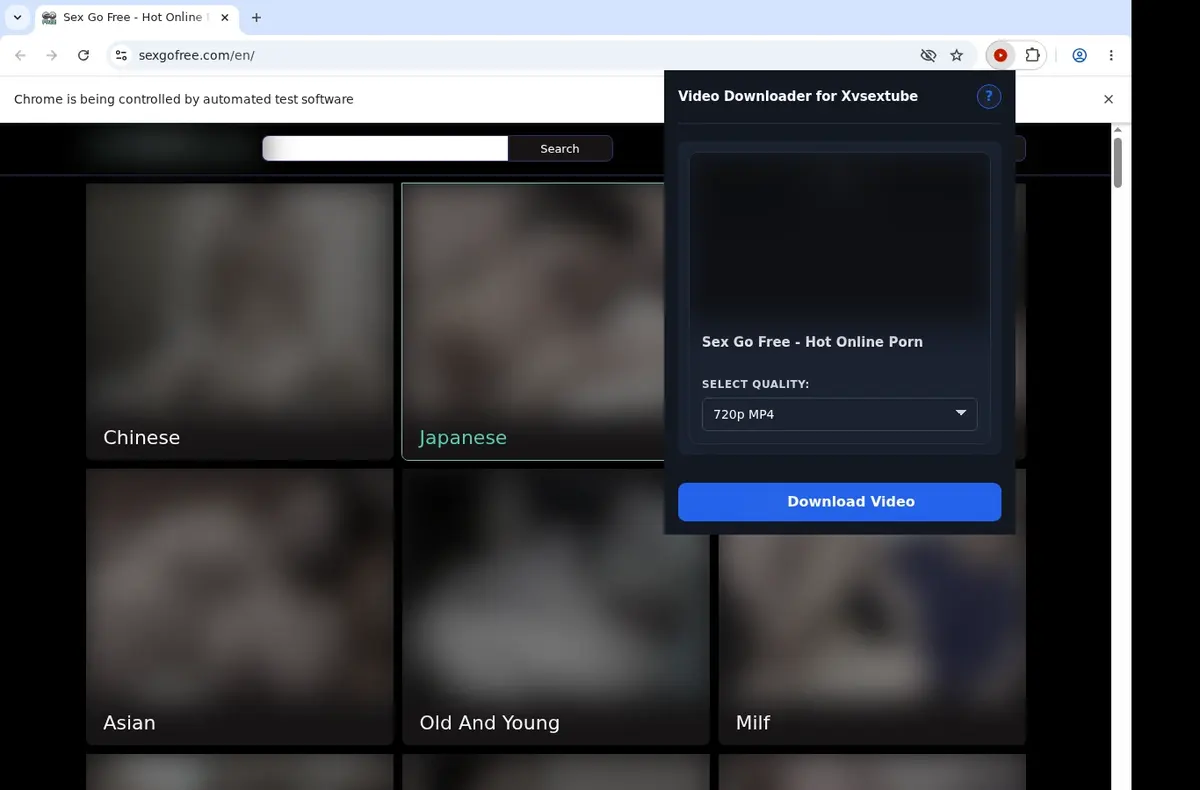
Task: Click the page vertical scrollbar thumb
Action: point(1118,162)
